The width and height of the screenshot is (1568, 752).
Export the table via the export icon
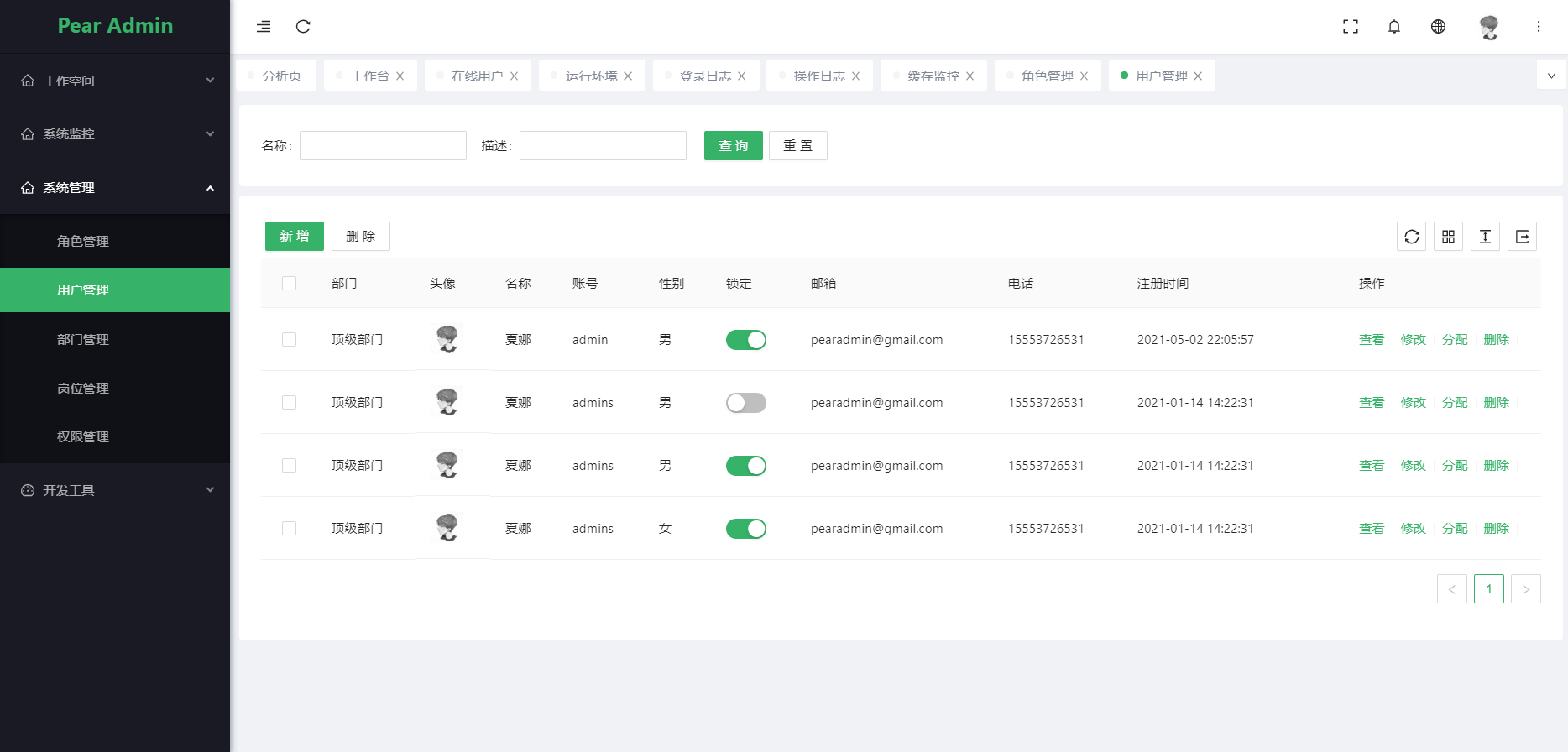tap(1523, 237)
